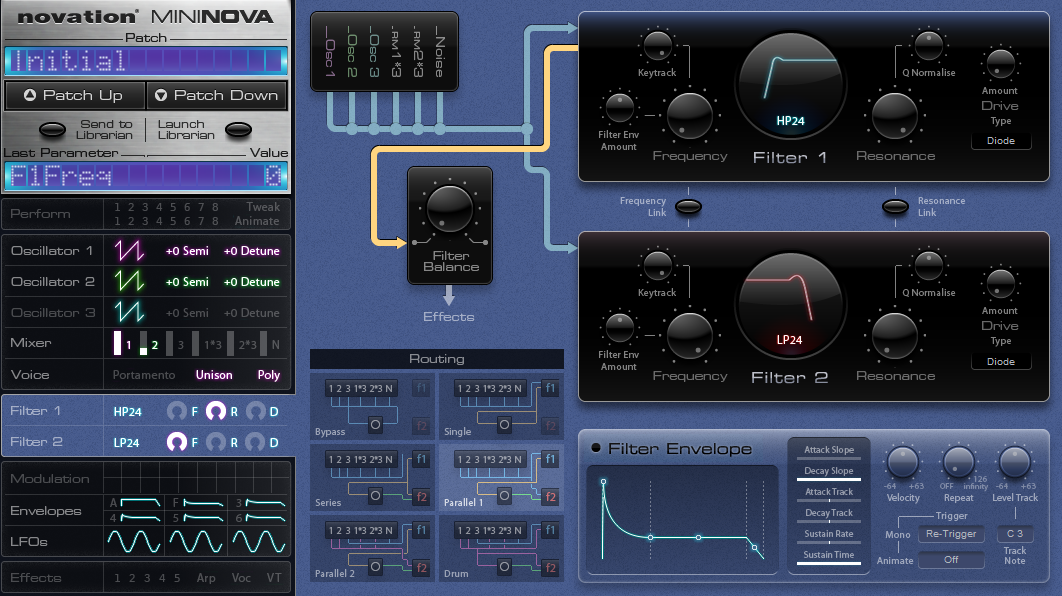
Task: Change Oscillator 2 +0 Detune value
Action: [251, 282]
